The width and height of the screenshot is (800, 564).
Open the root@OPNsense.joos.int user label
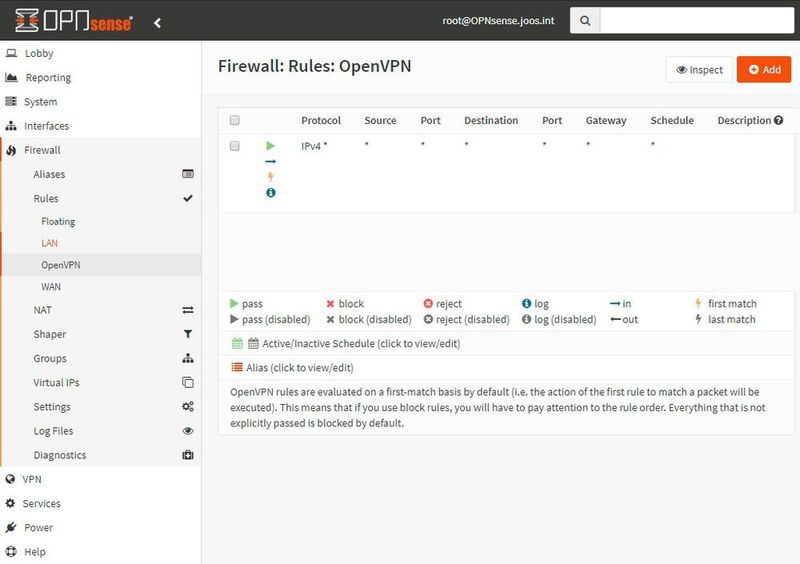(x=498, y=20)
